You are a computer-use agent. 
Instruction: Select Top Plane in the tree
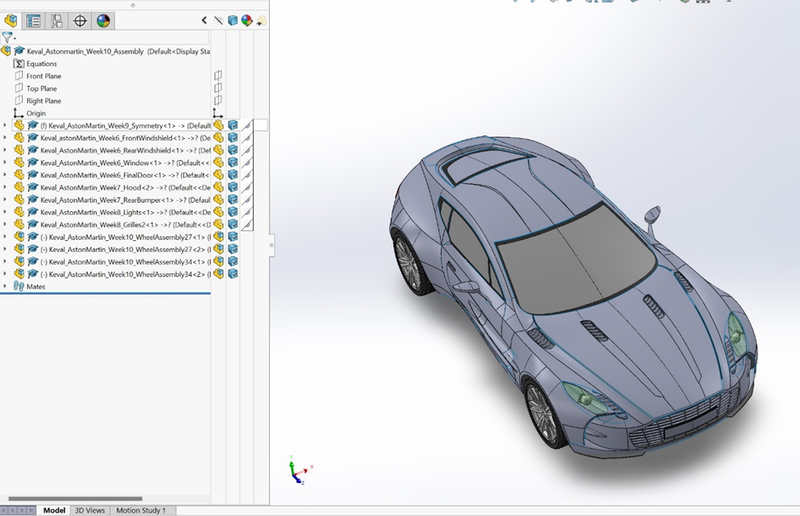click(x=42, y=88)
